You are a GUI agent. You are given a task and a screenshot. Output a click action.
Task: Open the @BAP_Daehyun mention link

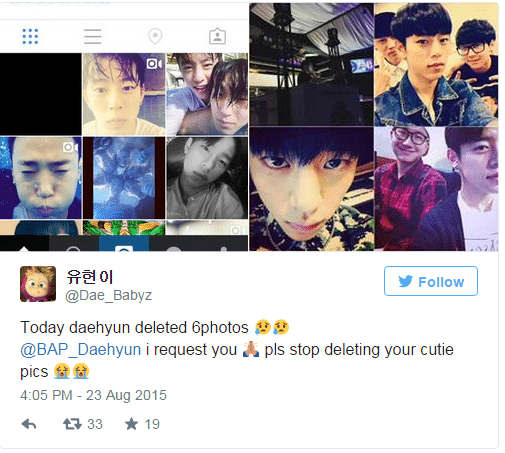pyautogui.click(x=81, y=350)
